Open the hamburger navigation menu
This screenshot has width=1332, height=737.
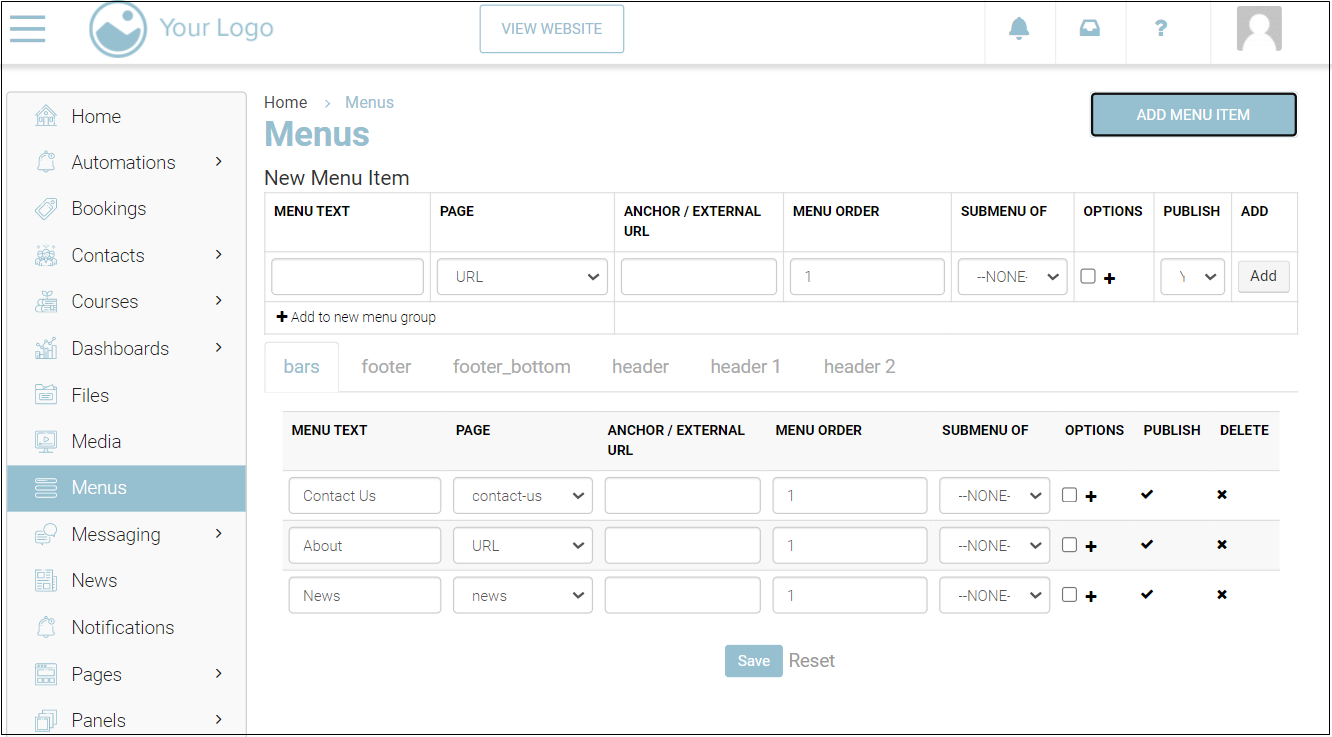click(x=28, y=28)
